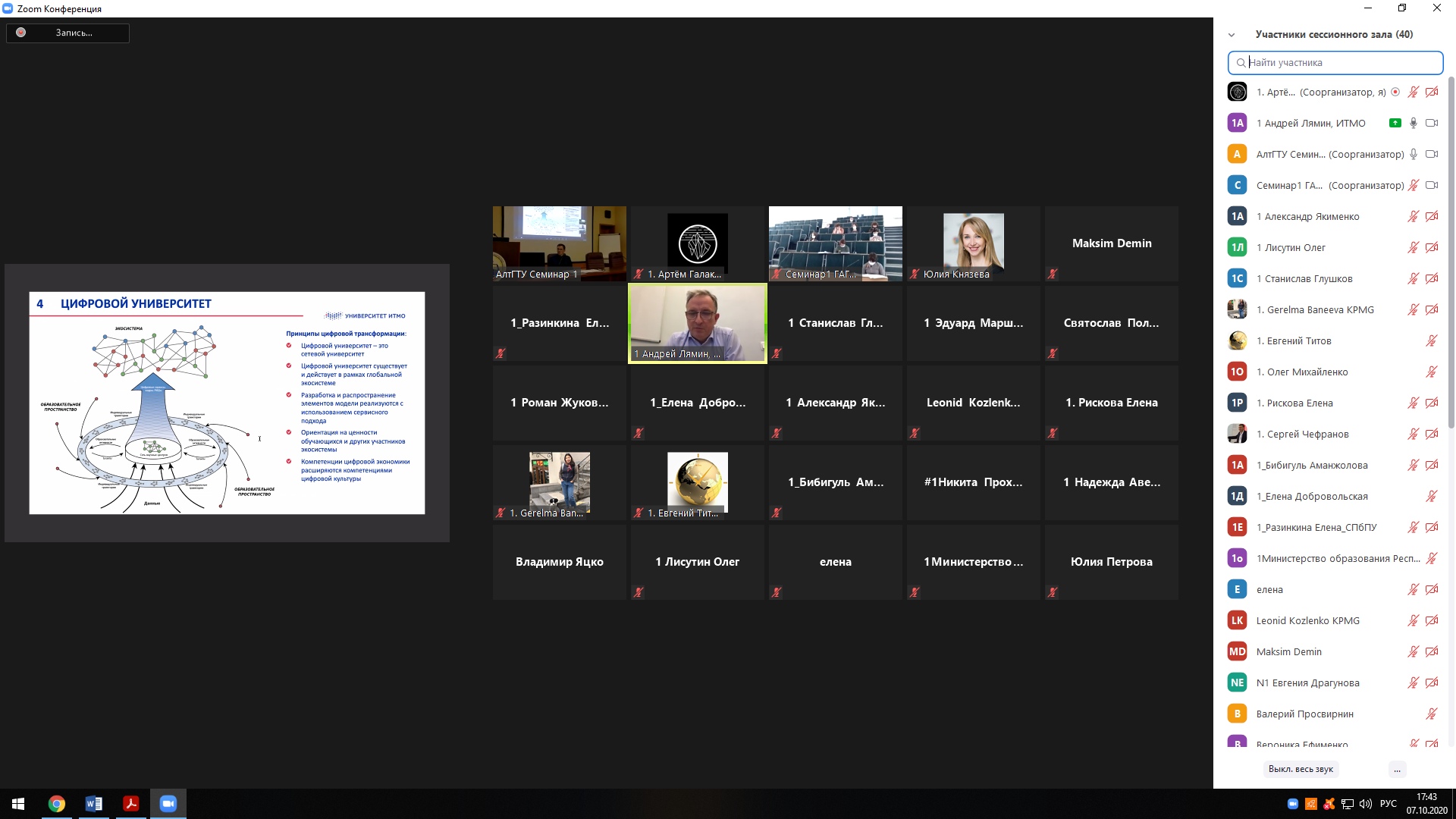Open Adobe Acrobat from the taskbar
The image size is (1456, 819).
click(131, 804)
